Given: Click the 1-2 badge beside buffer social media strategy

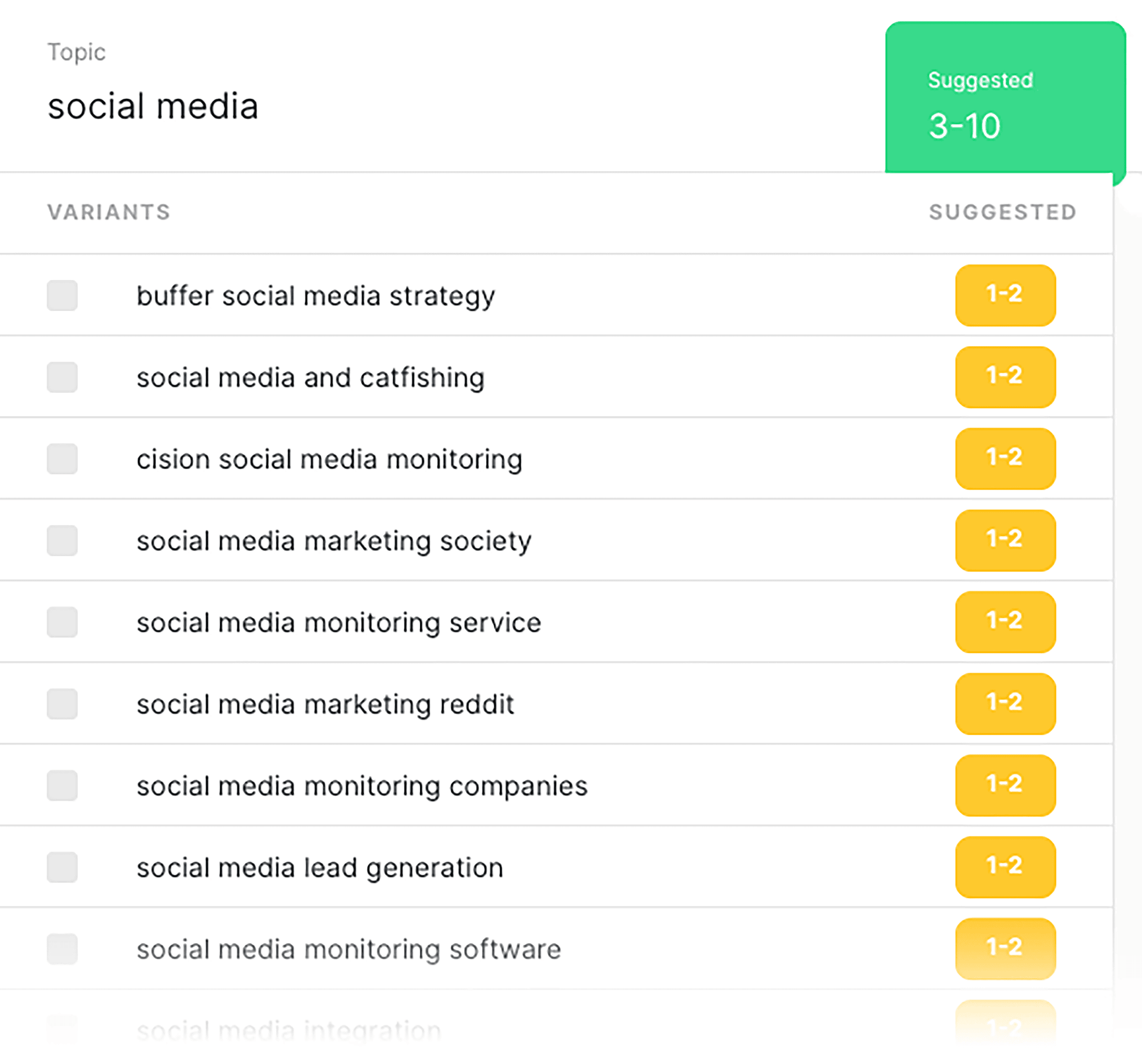Looking at the screenshot, I should pos(1005,296).
